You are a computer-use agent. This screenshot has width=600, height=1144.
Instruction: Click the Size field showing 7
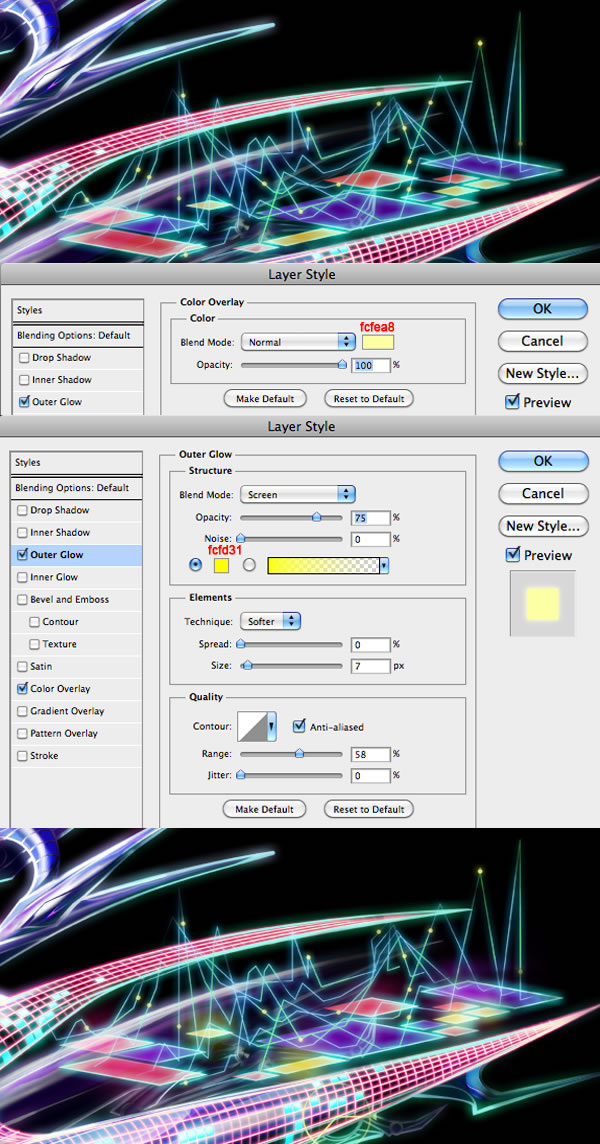coord(371,666)
